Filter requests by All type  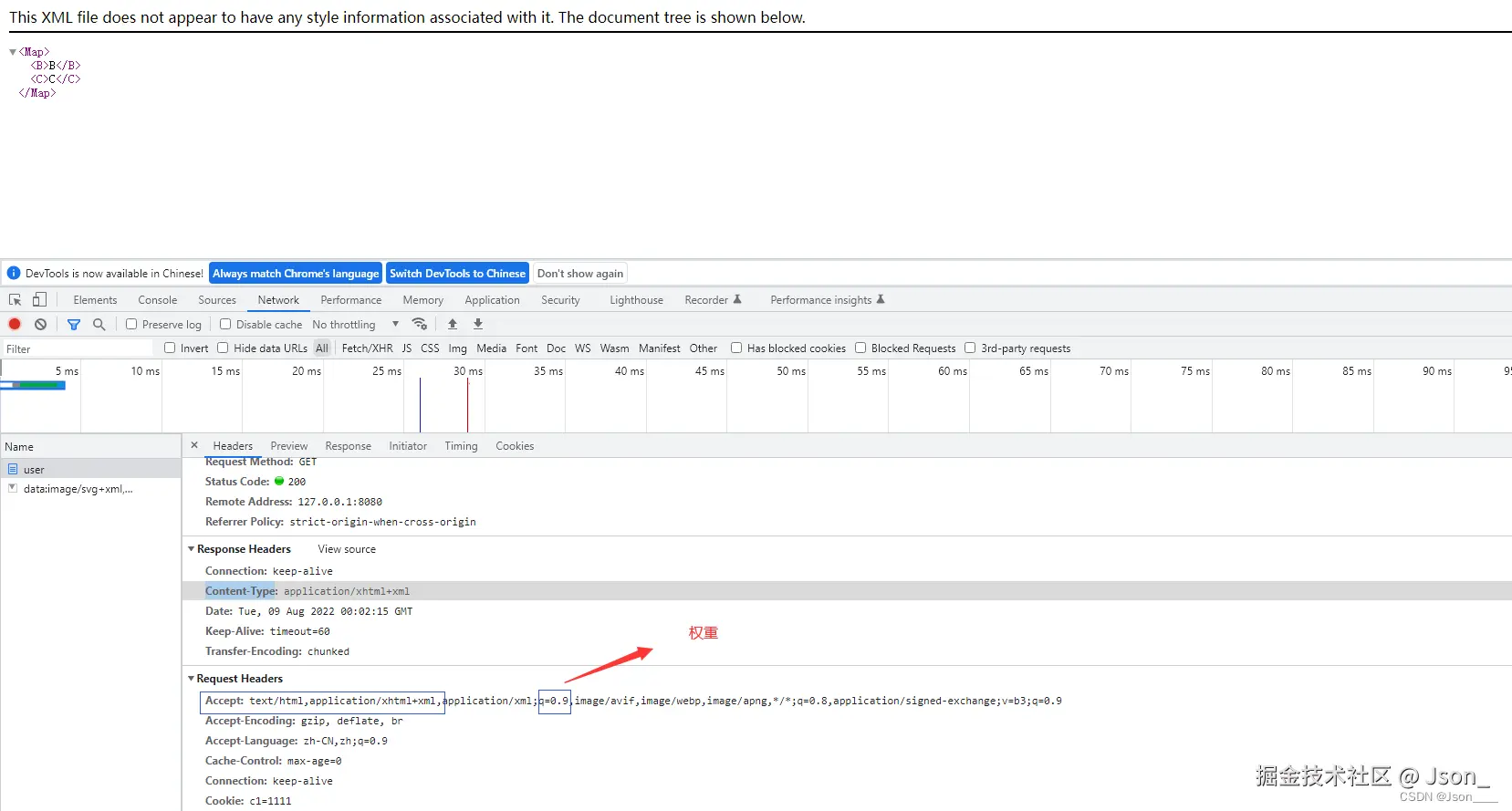click(x=322, y=348)
